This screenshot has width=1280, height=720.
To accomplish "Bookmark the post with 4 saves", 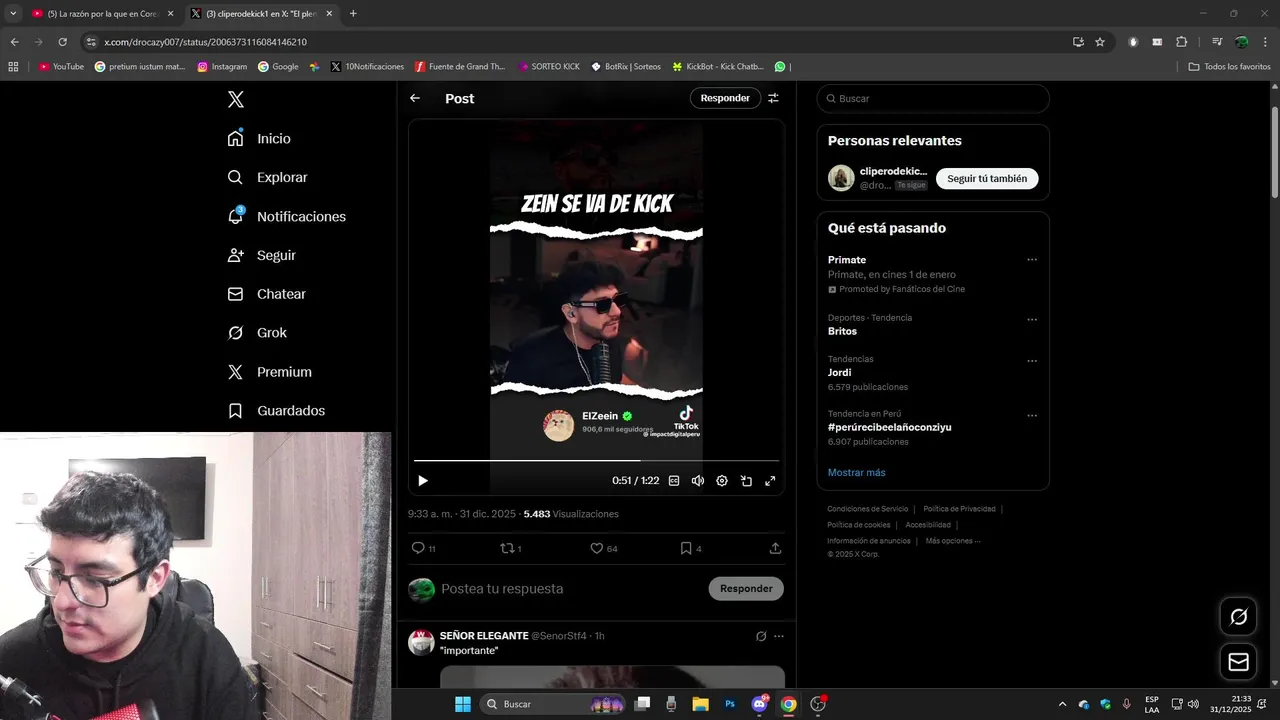I will tap(686, 548).
